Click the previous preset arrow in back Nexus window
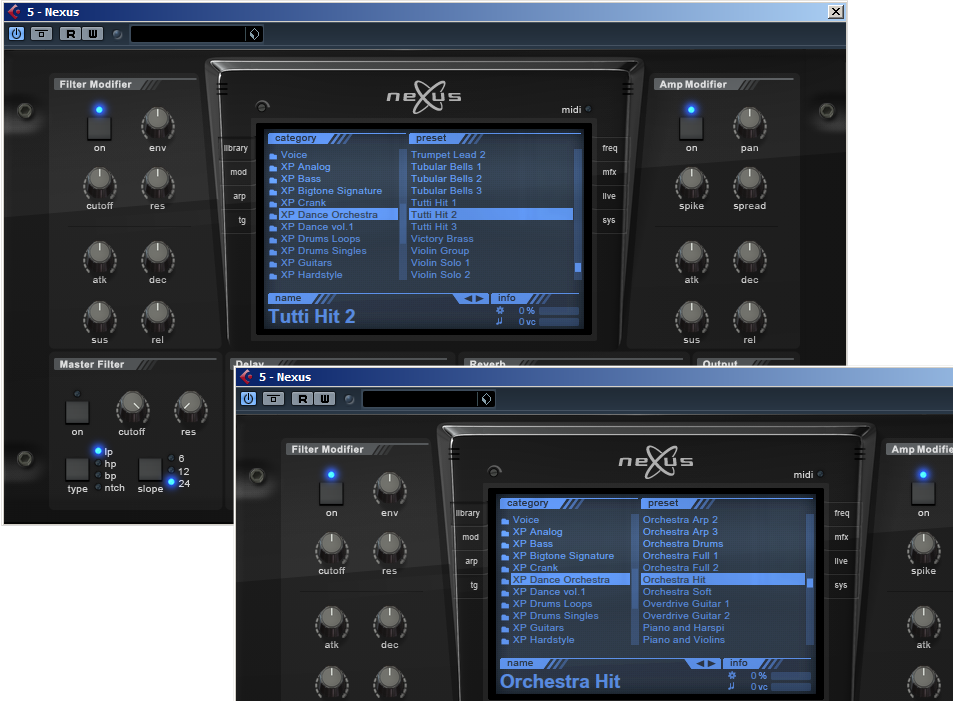Screen dimensions: 953x701 click(x=468, y=299)
